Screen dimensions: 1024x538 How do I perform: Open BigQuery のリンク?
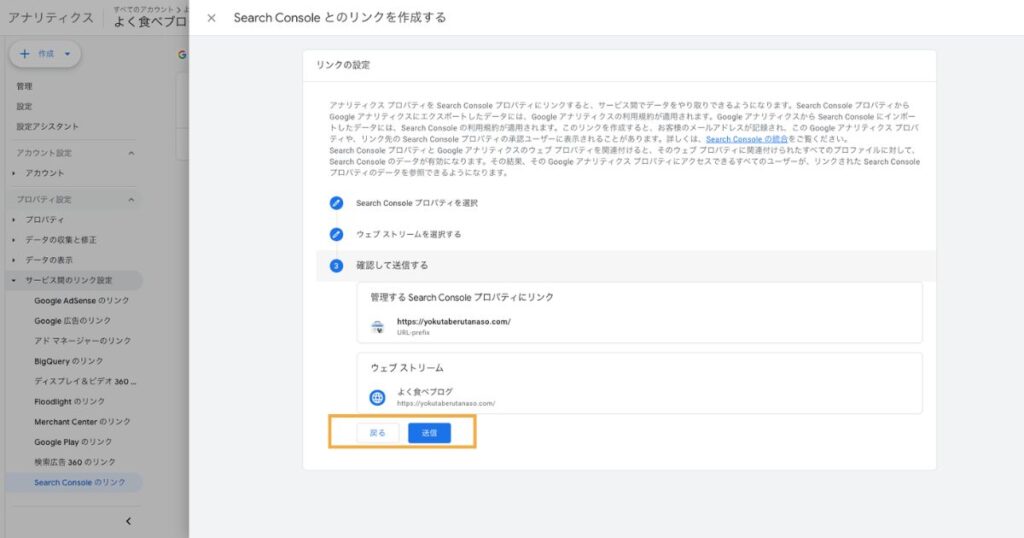pyautogui.click(x=69, y=361)
